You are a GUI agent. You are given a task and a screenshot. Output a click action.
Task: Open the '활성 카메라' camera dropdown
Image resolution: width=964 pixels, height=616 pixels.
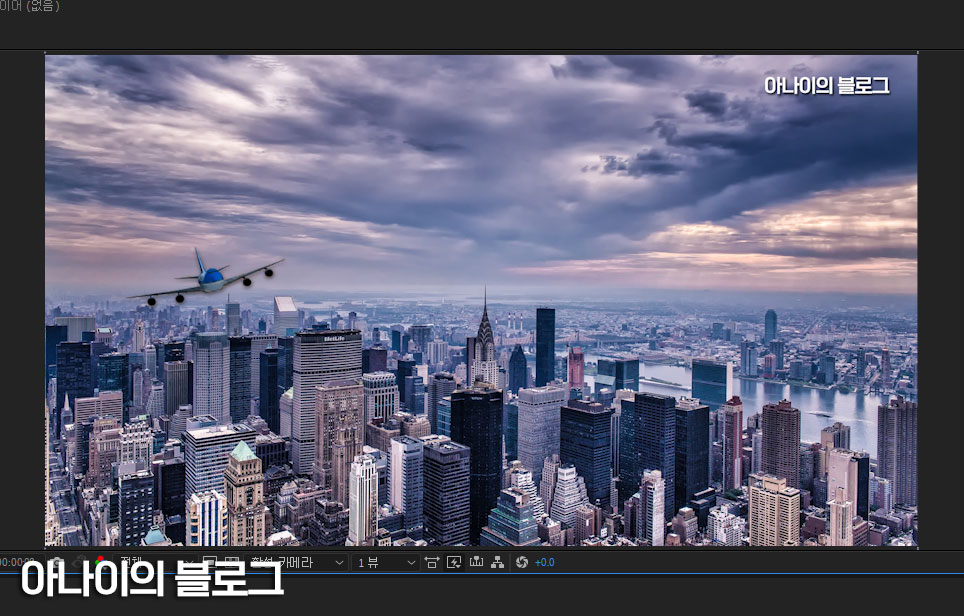pos(297,563)
